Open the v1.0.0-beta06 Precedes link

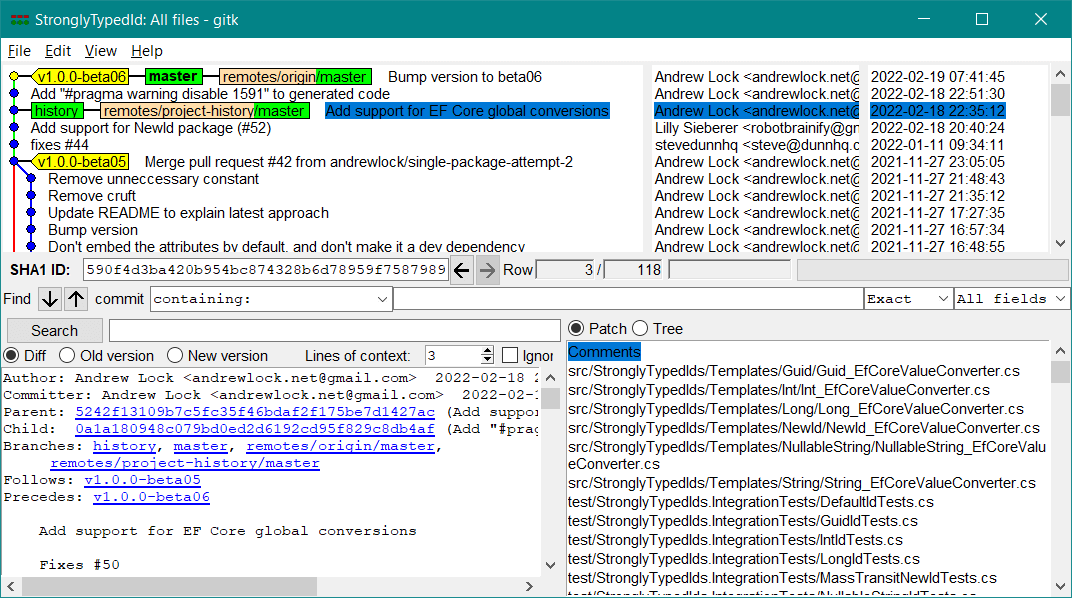click(x=151, y=498)
